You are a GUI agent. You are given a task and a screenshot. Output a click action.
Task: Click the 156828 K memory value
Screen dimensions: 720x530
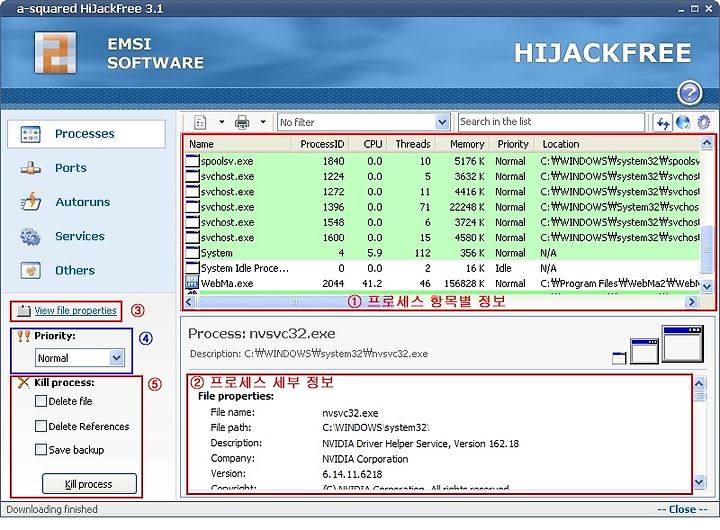coord(464,283)
